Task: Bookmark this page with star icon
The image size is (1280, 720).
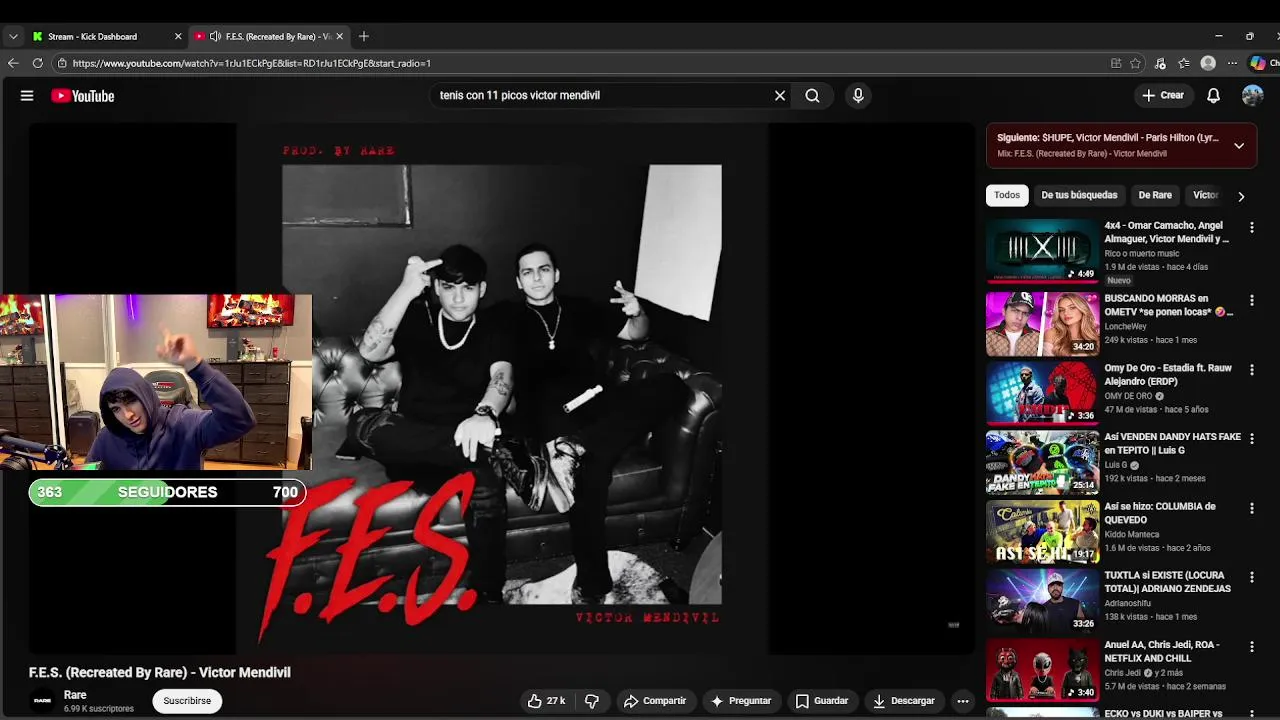Action: (1135, 63)
